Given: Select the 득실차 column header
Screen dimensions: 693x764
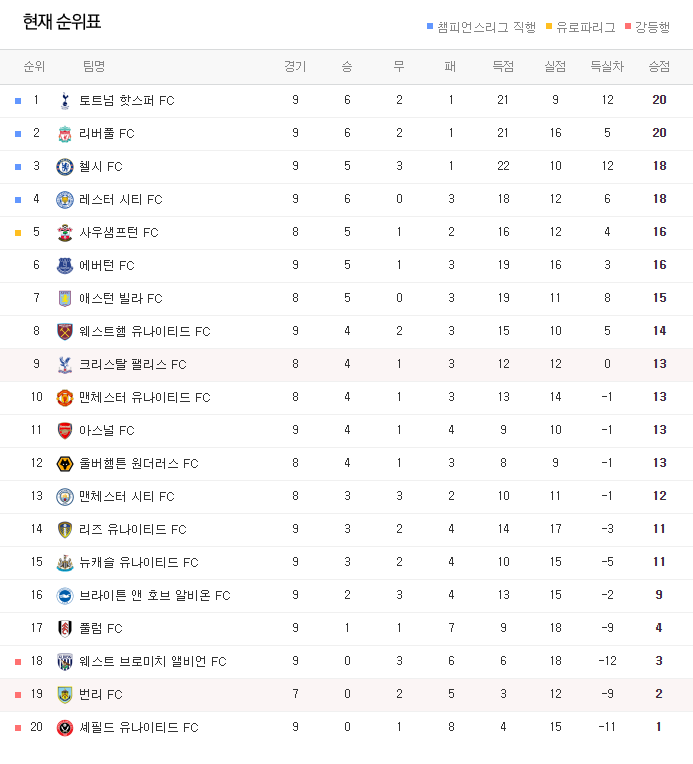Looking at the screenshot, I should click(x=607, y=66).
